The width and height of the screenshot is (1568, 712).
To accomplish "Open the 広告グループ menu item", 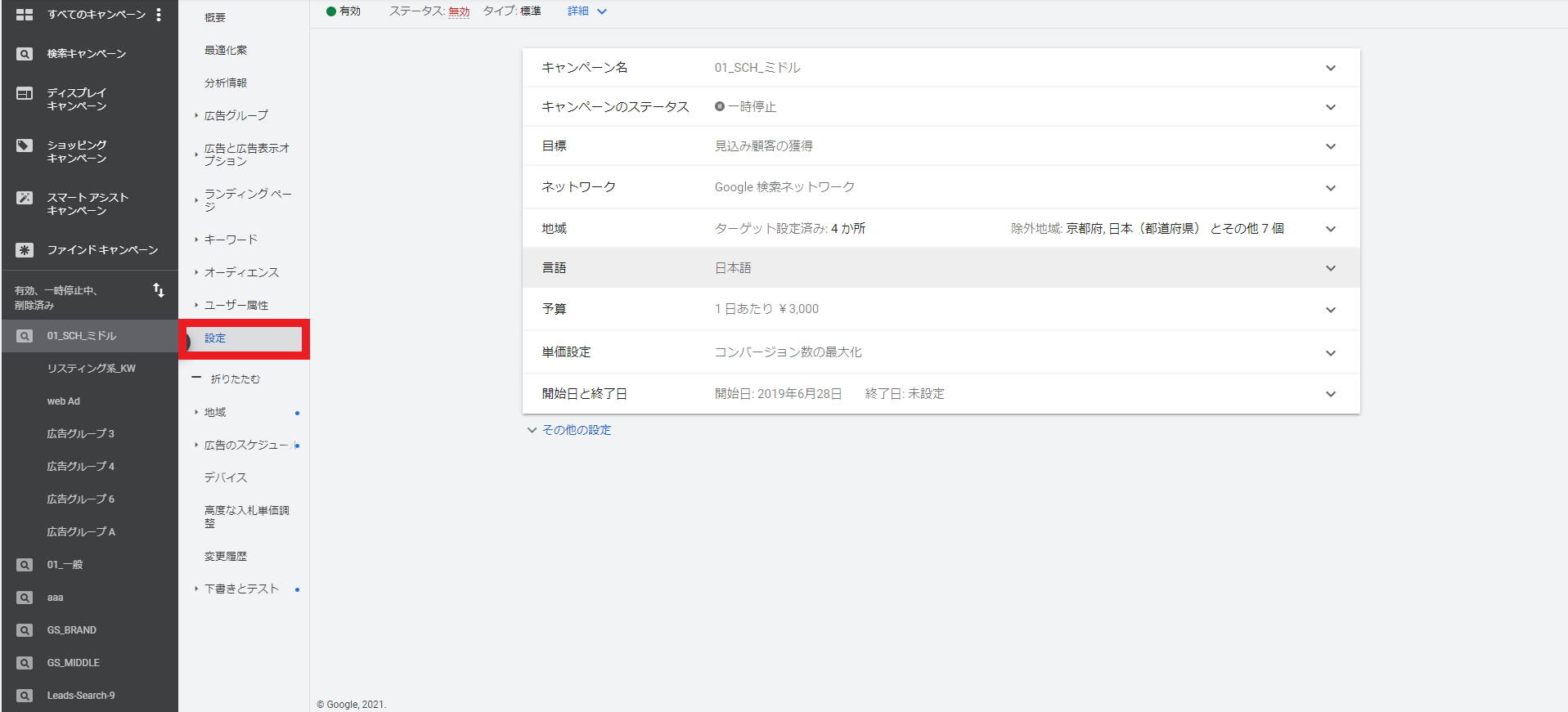I will pos(236,115).
